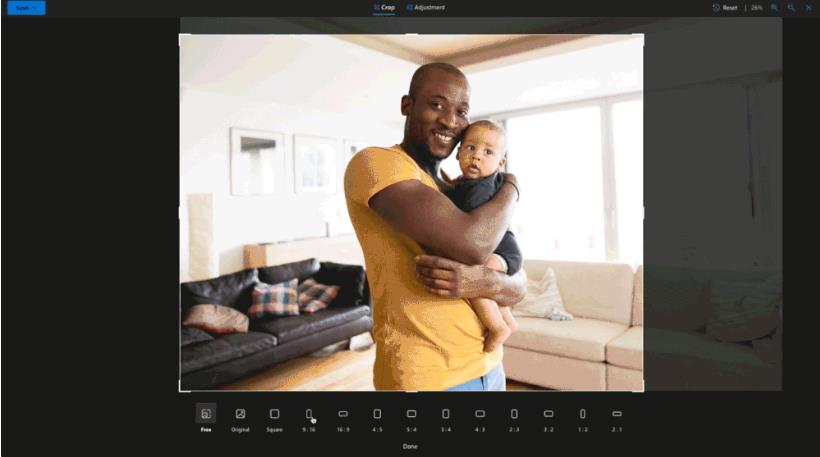This screenshot has width=820, height=457.
Task: Apply the 16:9 widescreen crop ratio
Action: [343, 414]
